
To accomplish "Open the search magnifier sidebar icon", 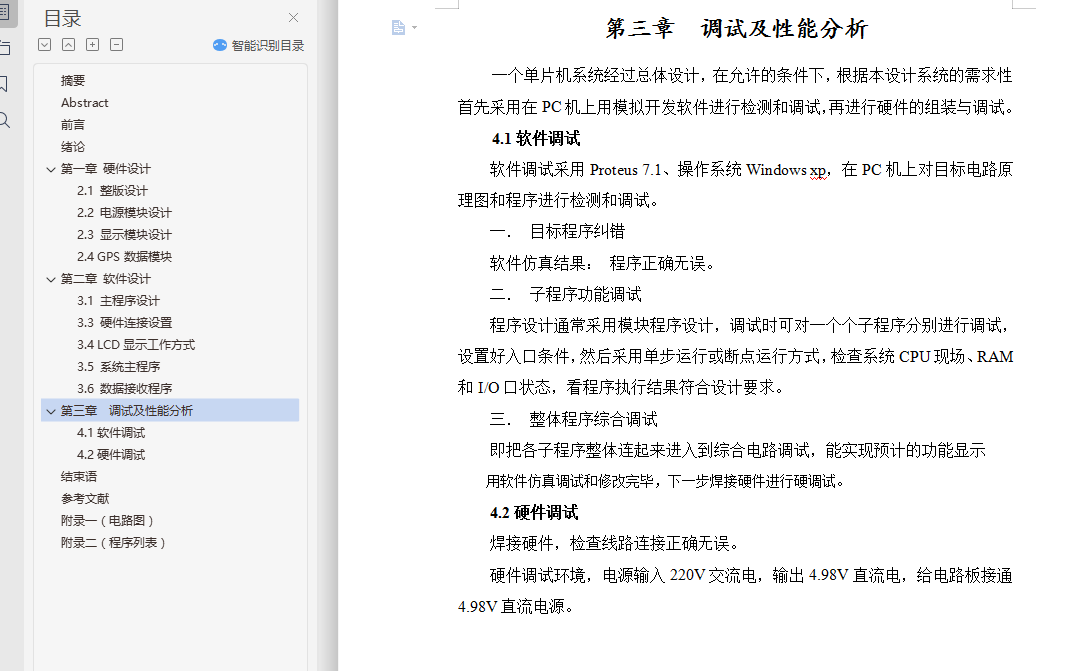I will tap(4, 120).
